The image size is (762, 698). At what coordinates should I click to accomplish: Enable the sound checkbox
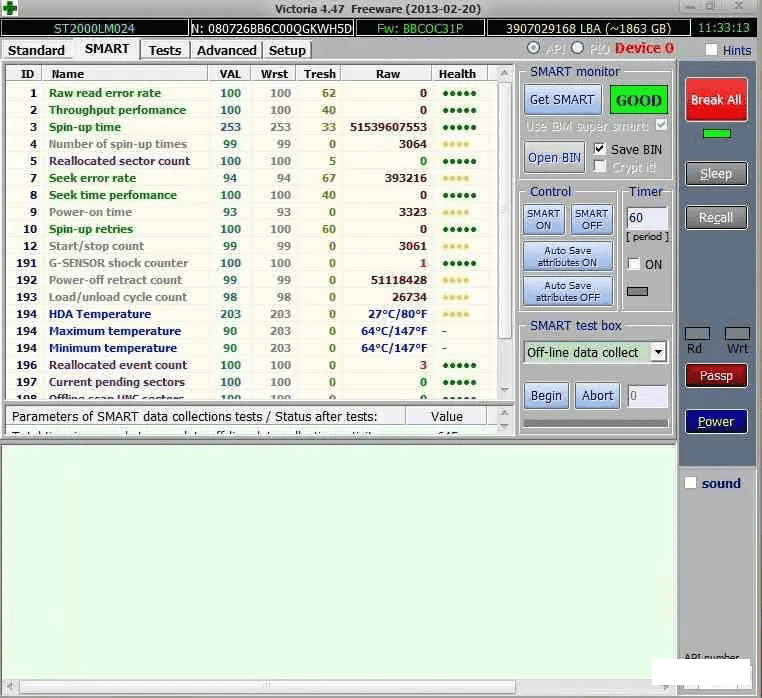pos(690,483)
